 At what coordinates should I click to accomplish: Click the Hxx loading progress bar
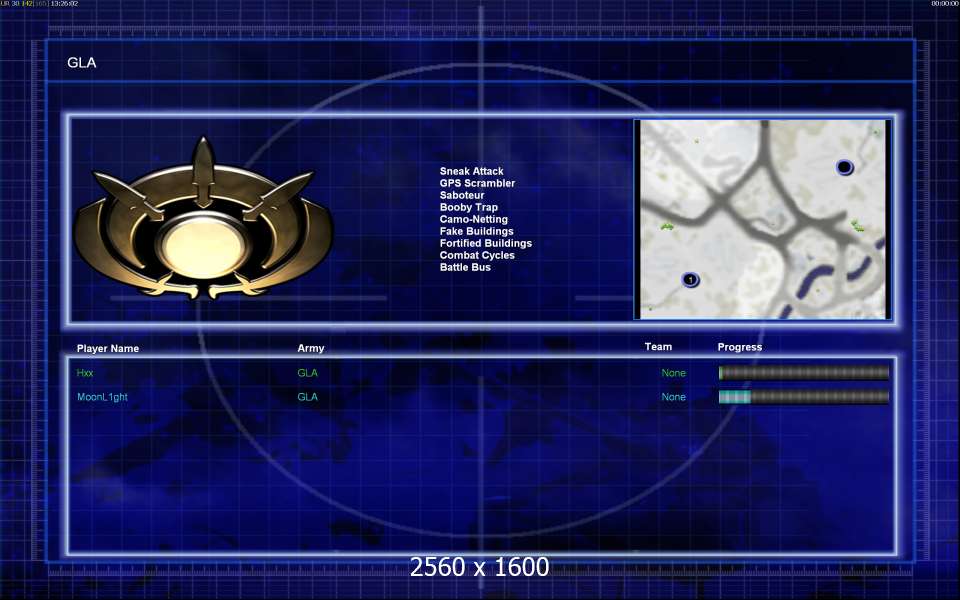804,372
